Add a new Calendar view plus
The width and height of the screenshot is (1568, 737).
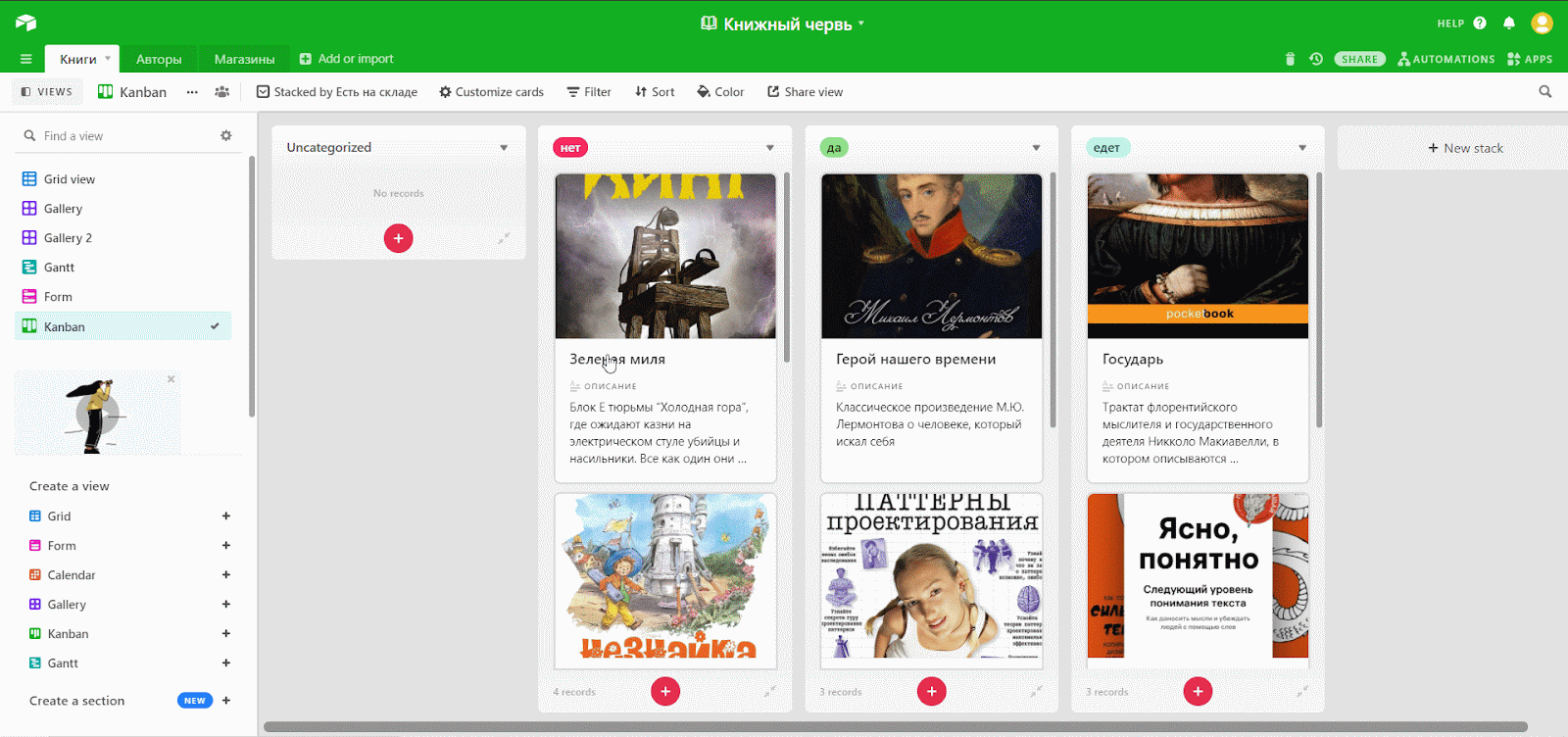coord(226,574)
